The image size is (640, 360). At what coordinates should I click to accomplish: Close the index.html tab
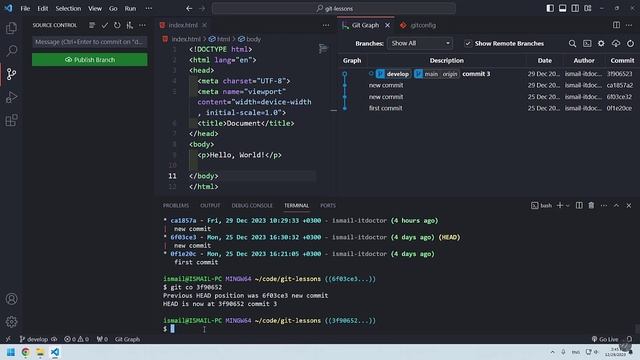click(x=204, y=25)
